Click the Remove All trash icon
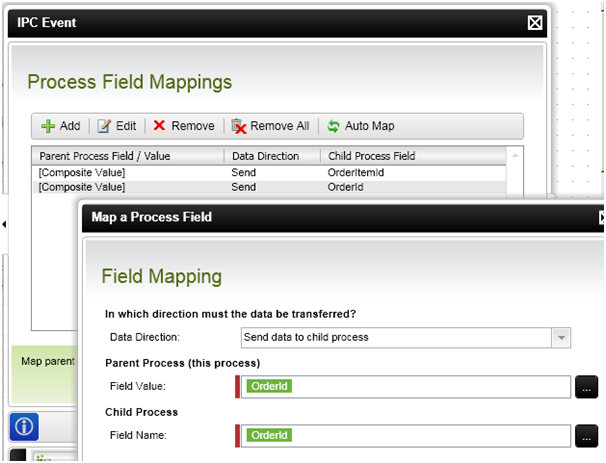Viewport: 606px width, 463px height. pos(239,126)
